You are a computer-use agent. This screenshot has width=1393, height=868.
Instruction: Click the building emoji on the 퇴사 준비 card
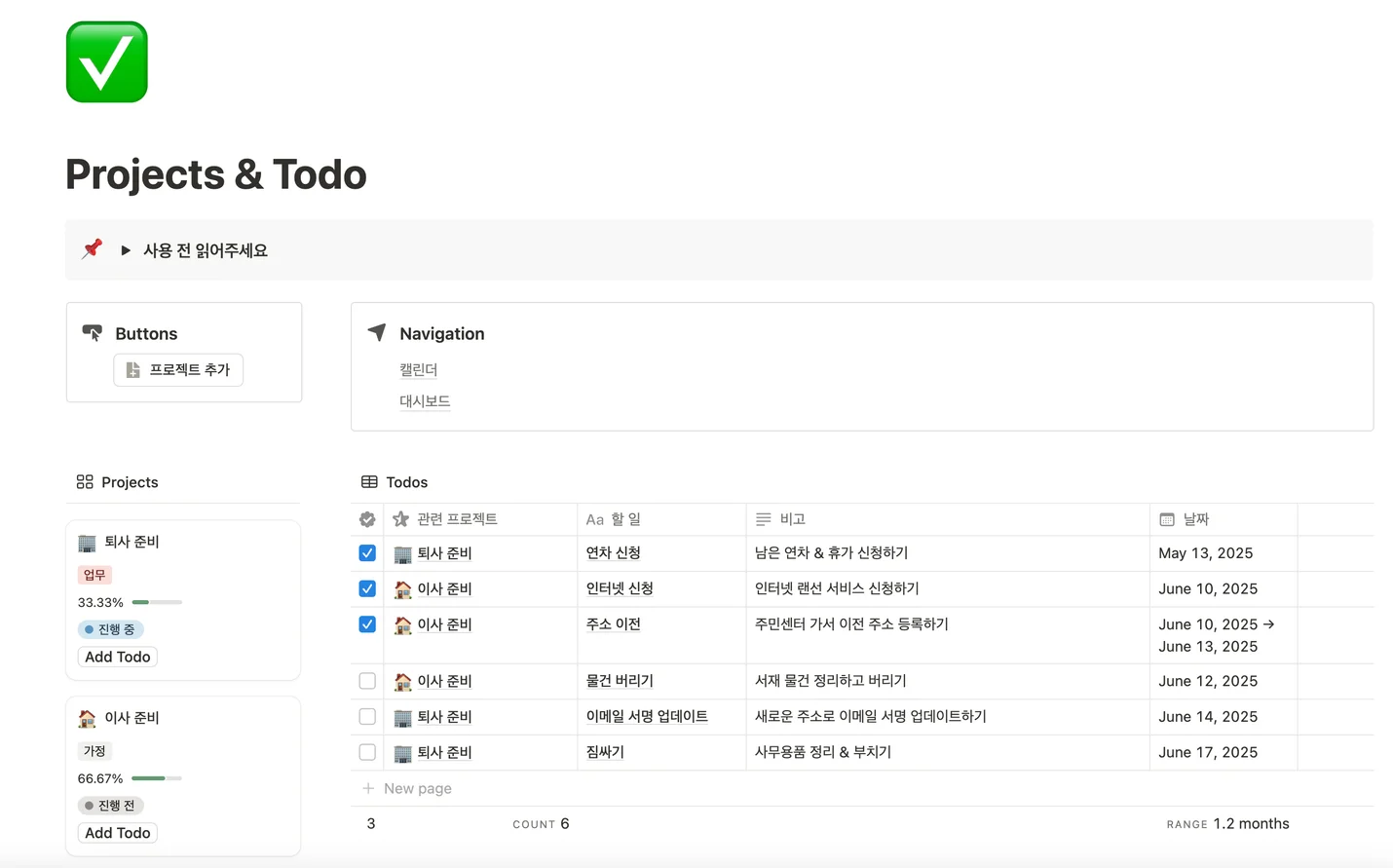click(88, 542)
